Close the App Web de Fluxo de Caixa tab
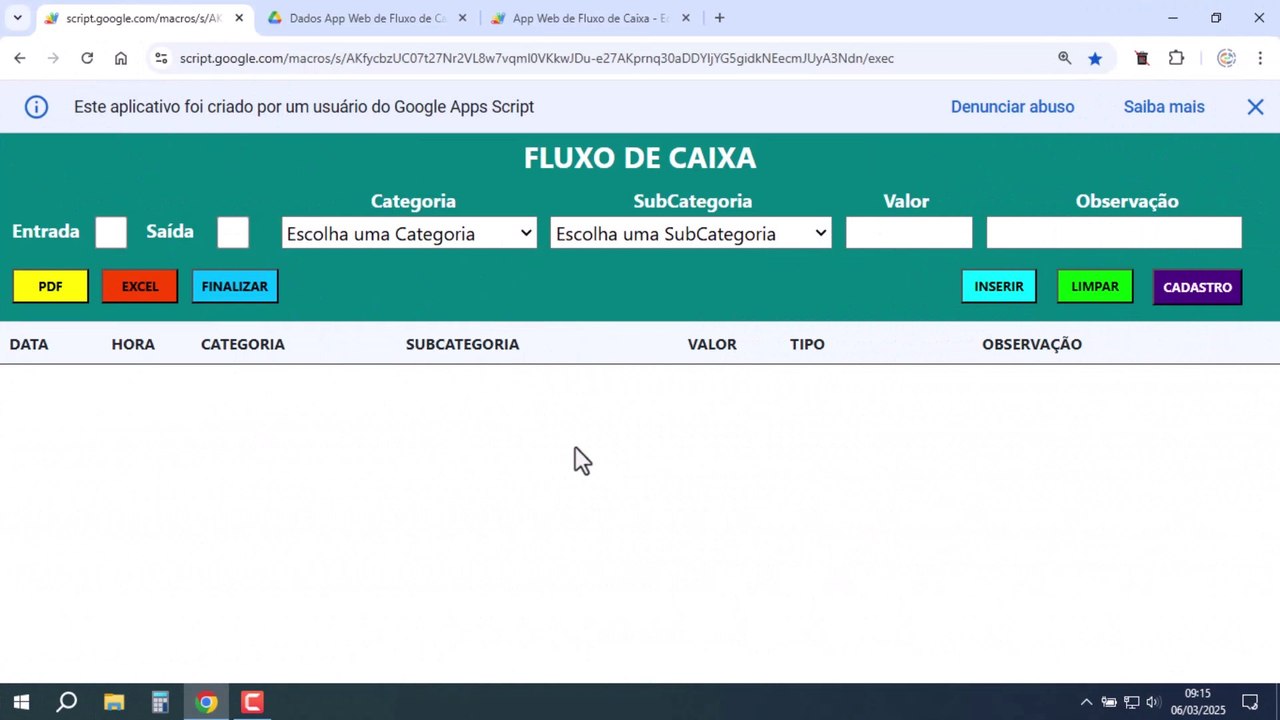This screenshot has height=720, width=1280. [686, 18]
